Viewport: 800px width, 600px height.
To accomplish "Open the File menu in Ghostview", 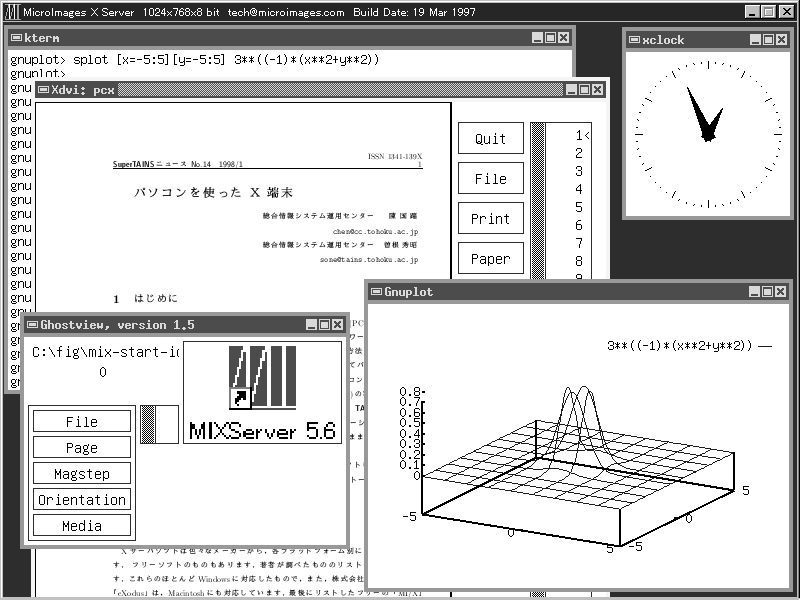I will pyautogui.click(x=82, y=421).
